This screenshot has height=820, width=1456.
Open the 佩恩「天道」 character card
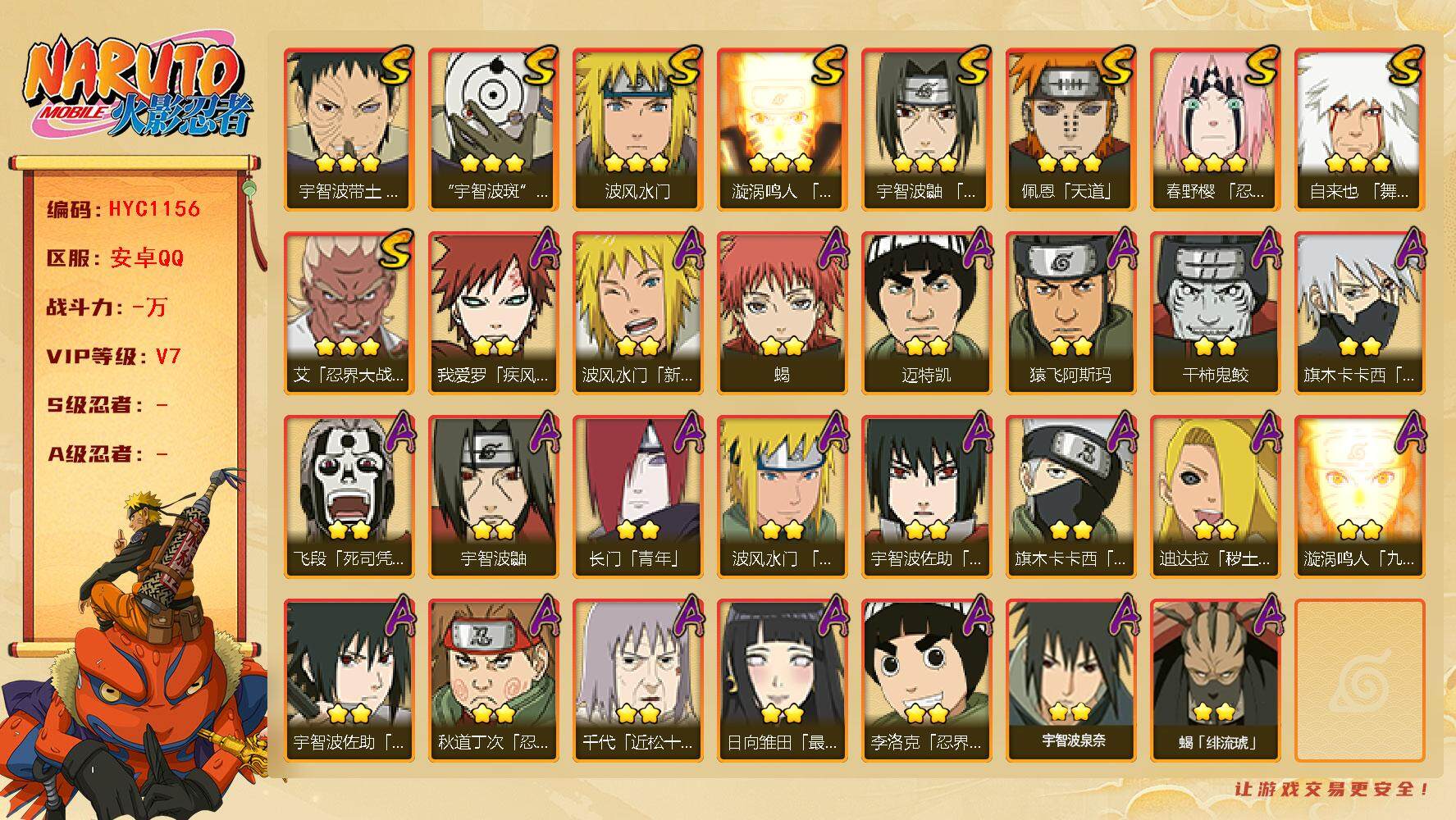[x=1070, y=130]
